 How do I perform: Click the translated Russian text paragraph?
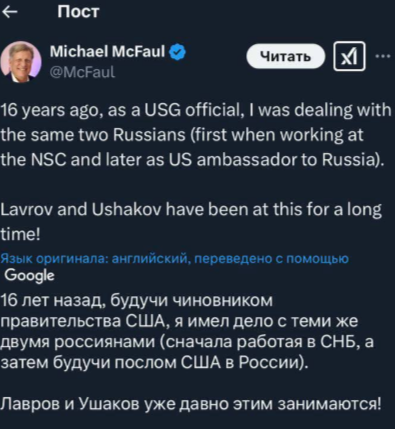(191, 352)
